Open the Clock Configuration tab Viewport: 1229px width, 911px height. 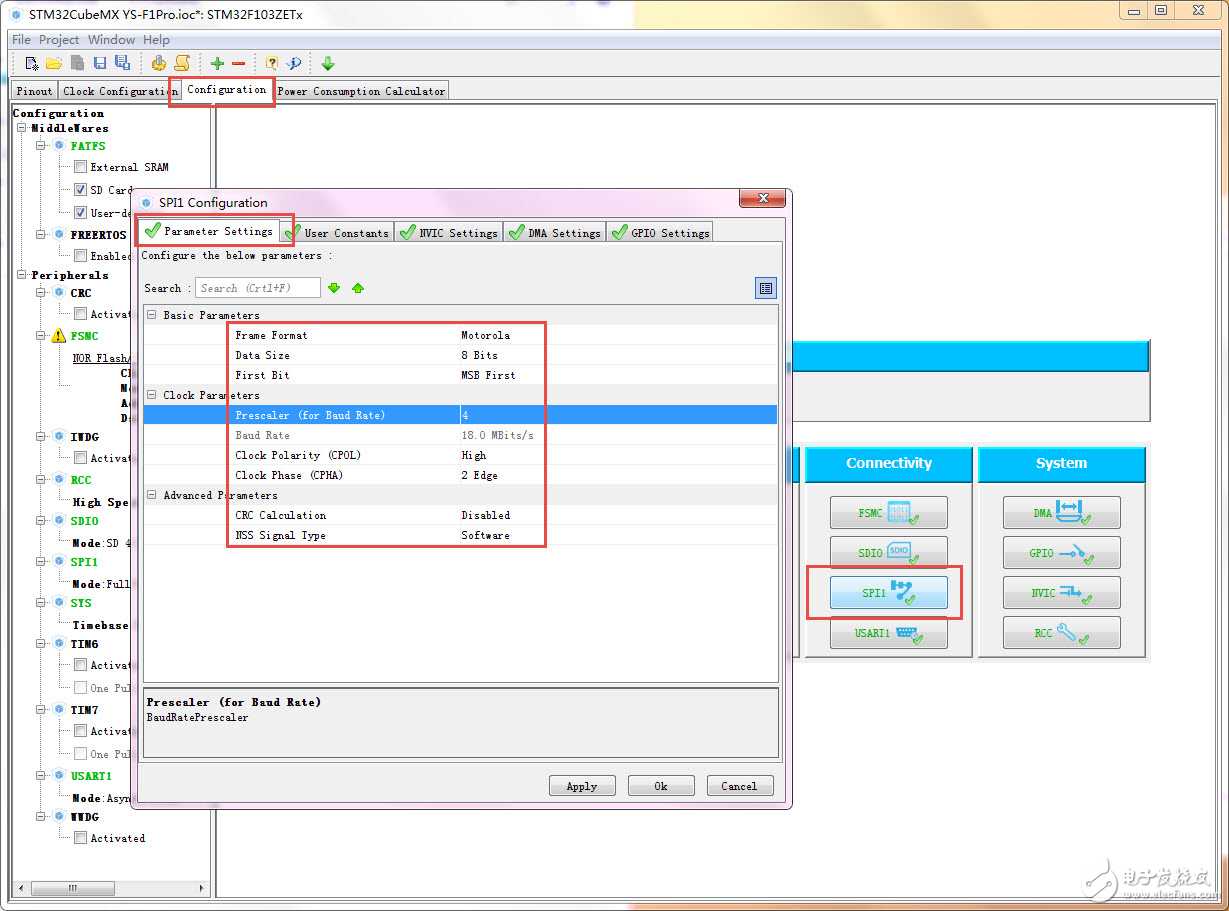click(x=118, y=91)
